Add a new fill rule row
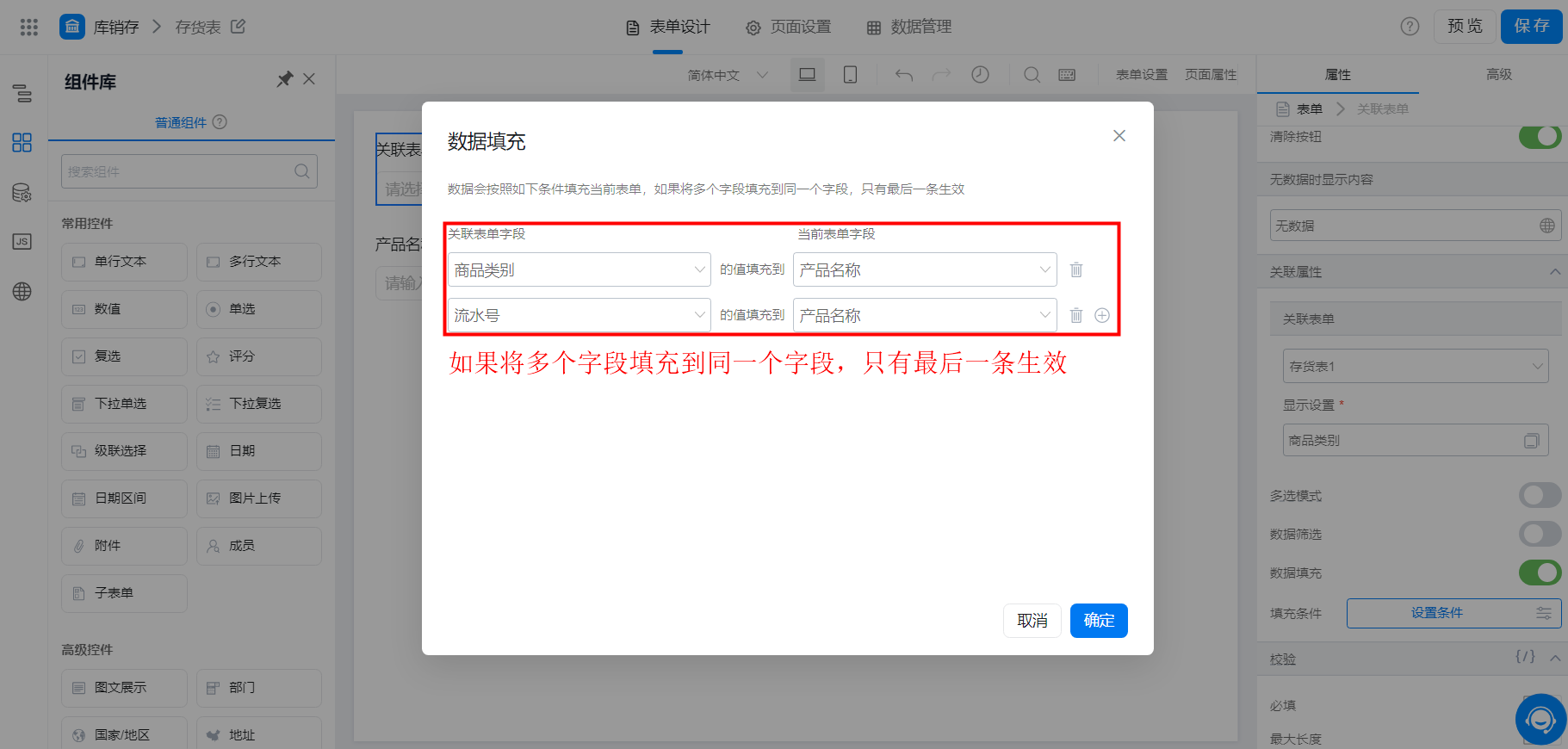Viewport: 1568px width, 749px height. [x=1102, y=315]
